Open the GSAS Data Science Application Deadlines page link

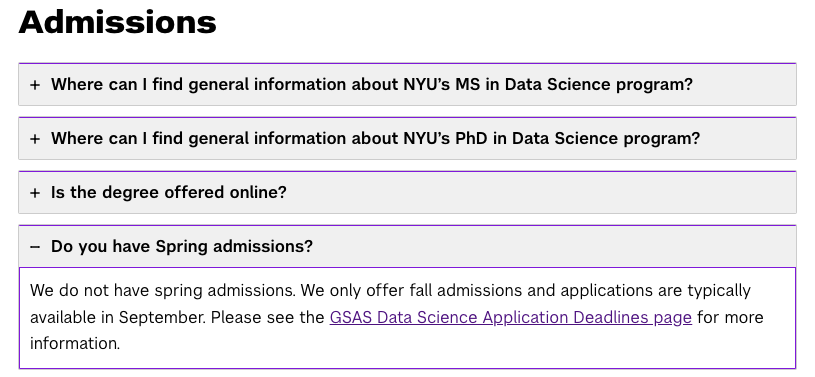(510, 317)
